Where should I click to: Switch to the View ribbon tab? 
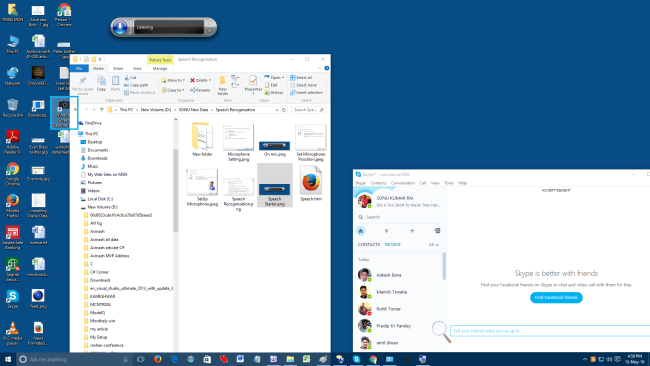click(x=137, y=68)
